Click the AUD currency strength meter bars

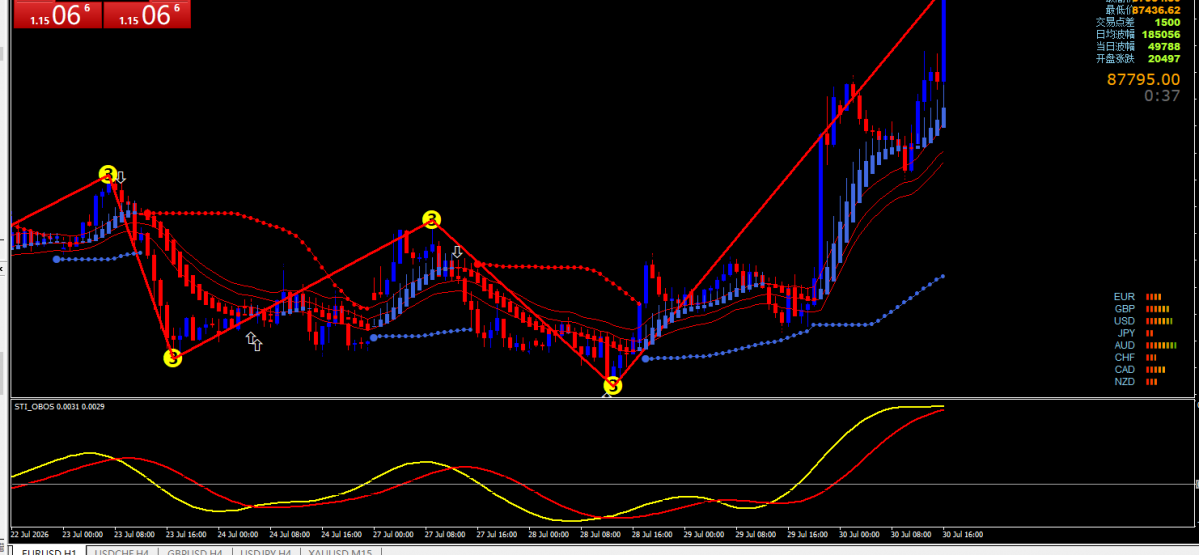[x=1161, y=346]
